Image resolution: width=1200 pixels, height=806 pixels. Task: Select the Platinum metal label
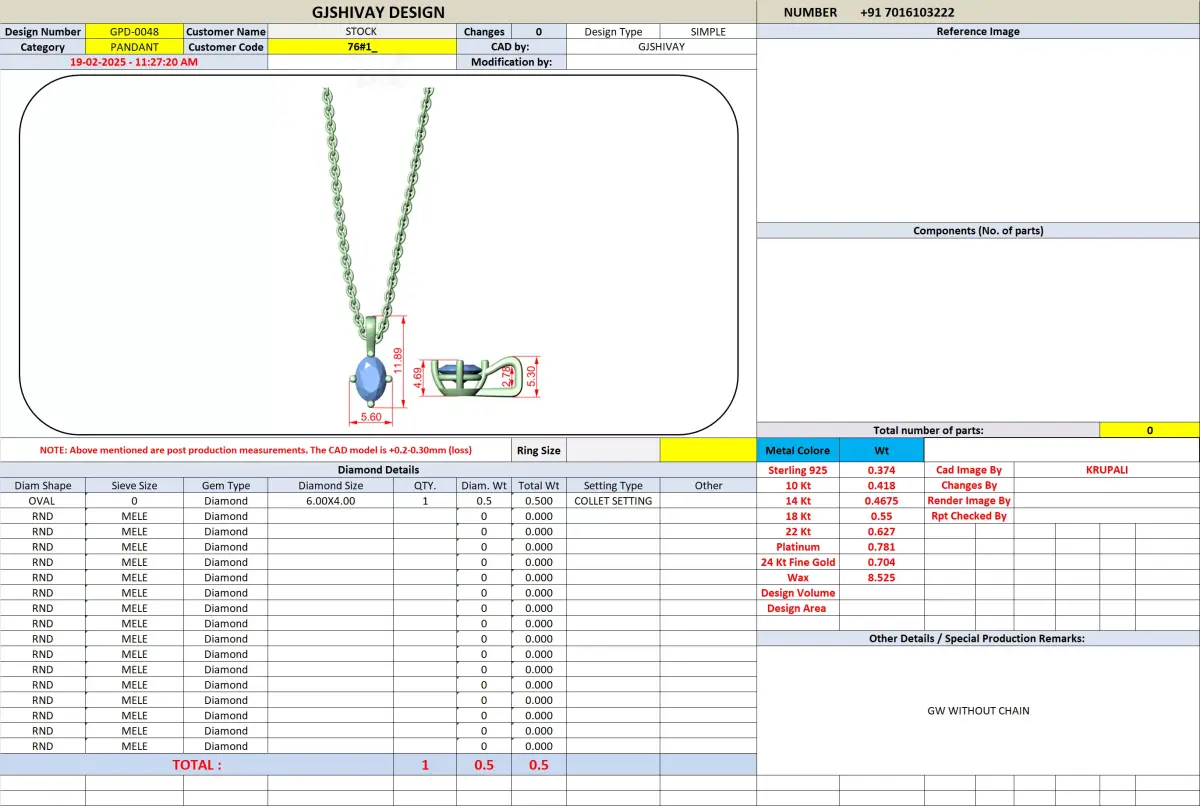coord(798,547)
